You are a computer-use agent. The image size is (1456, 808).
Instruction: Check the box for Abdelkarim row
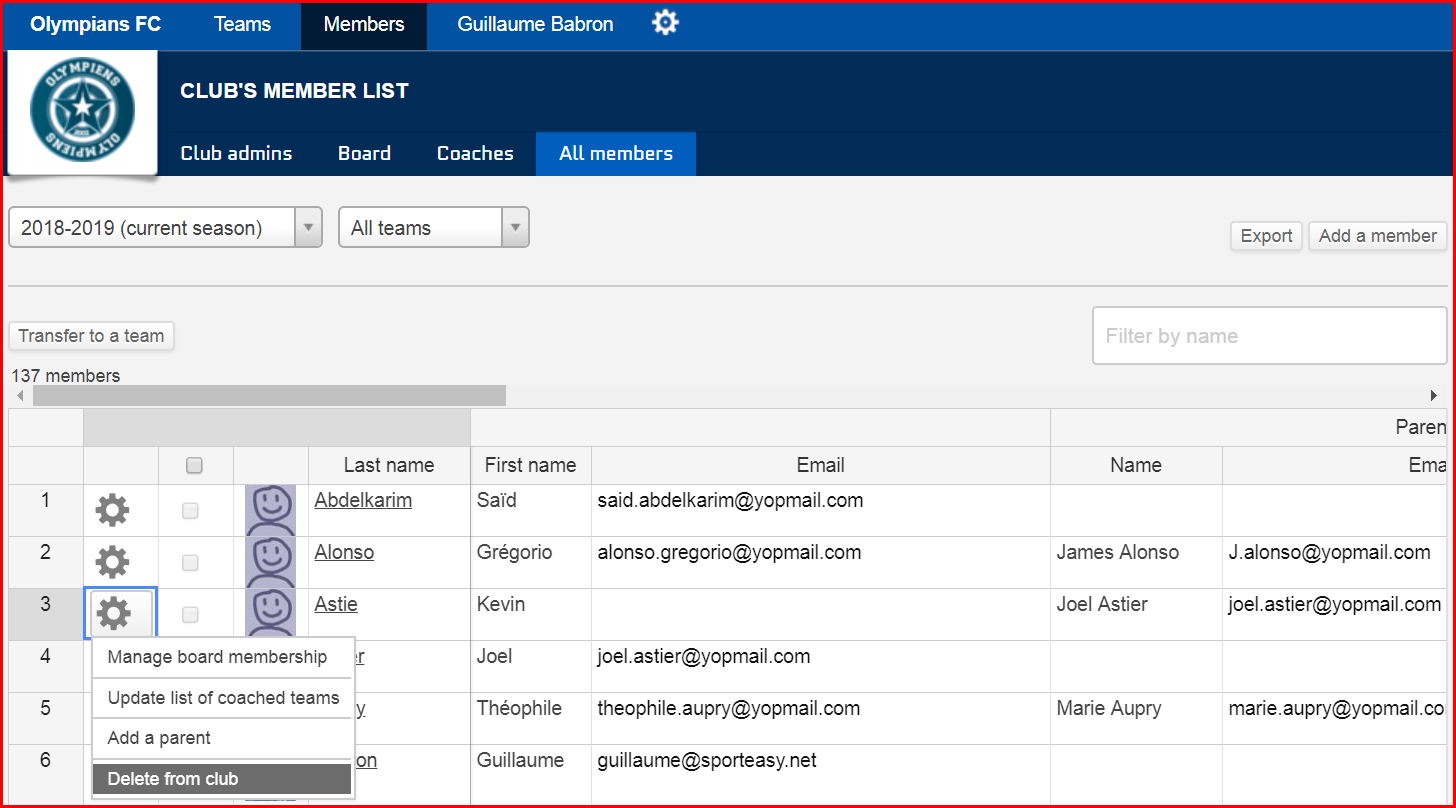point(190,511)
